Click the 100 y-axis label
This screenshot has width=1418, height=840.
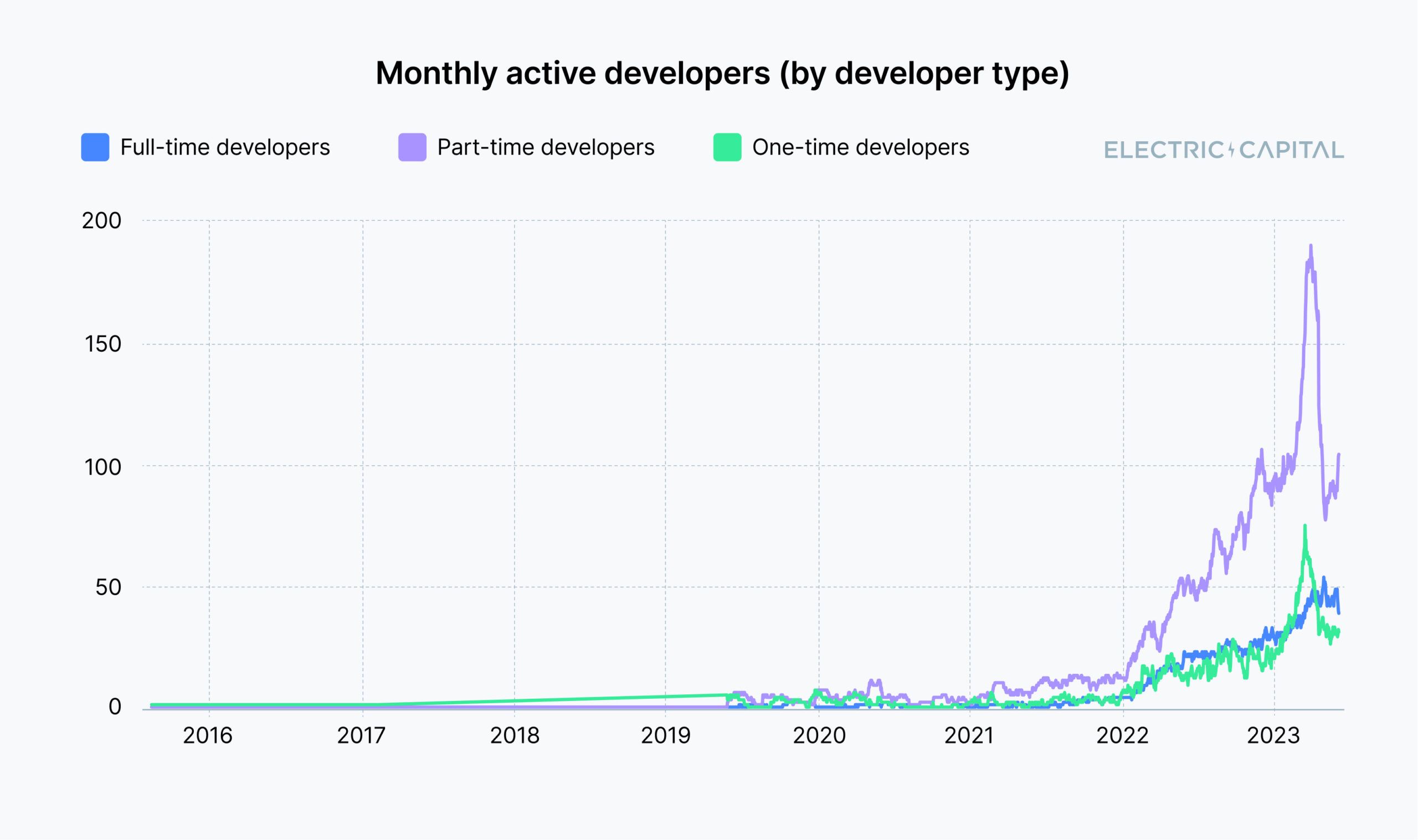[103, 467]
